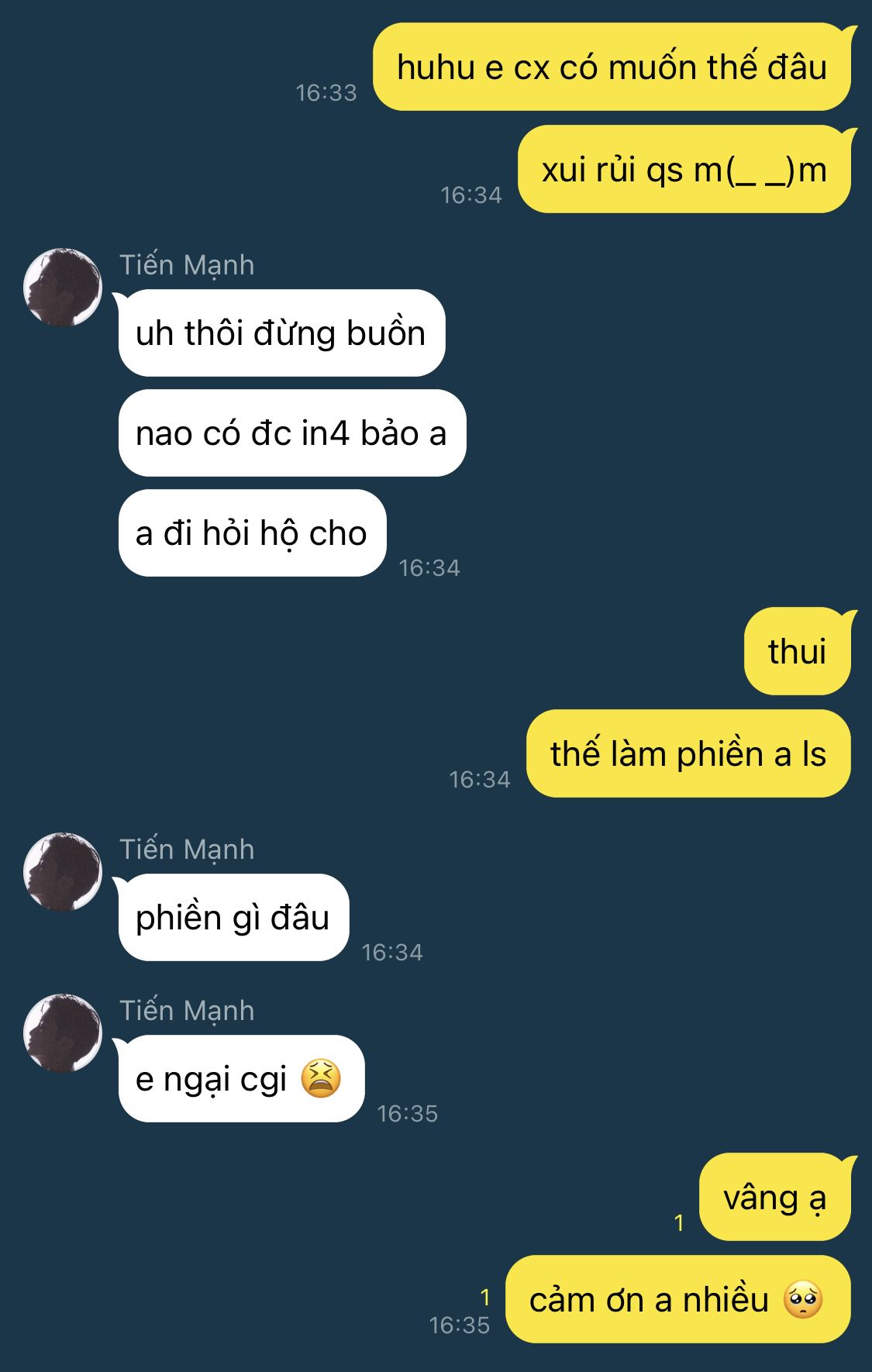The image size is (872, 1372).
Task: Tap the tired face emoji in 'e ngại cgi'
Action: point(321,1078)
